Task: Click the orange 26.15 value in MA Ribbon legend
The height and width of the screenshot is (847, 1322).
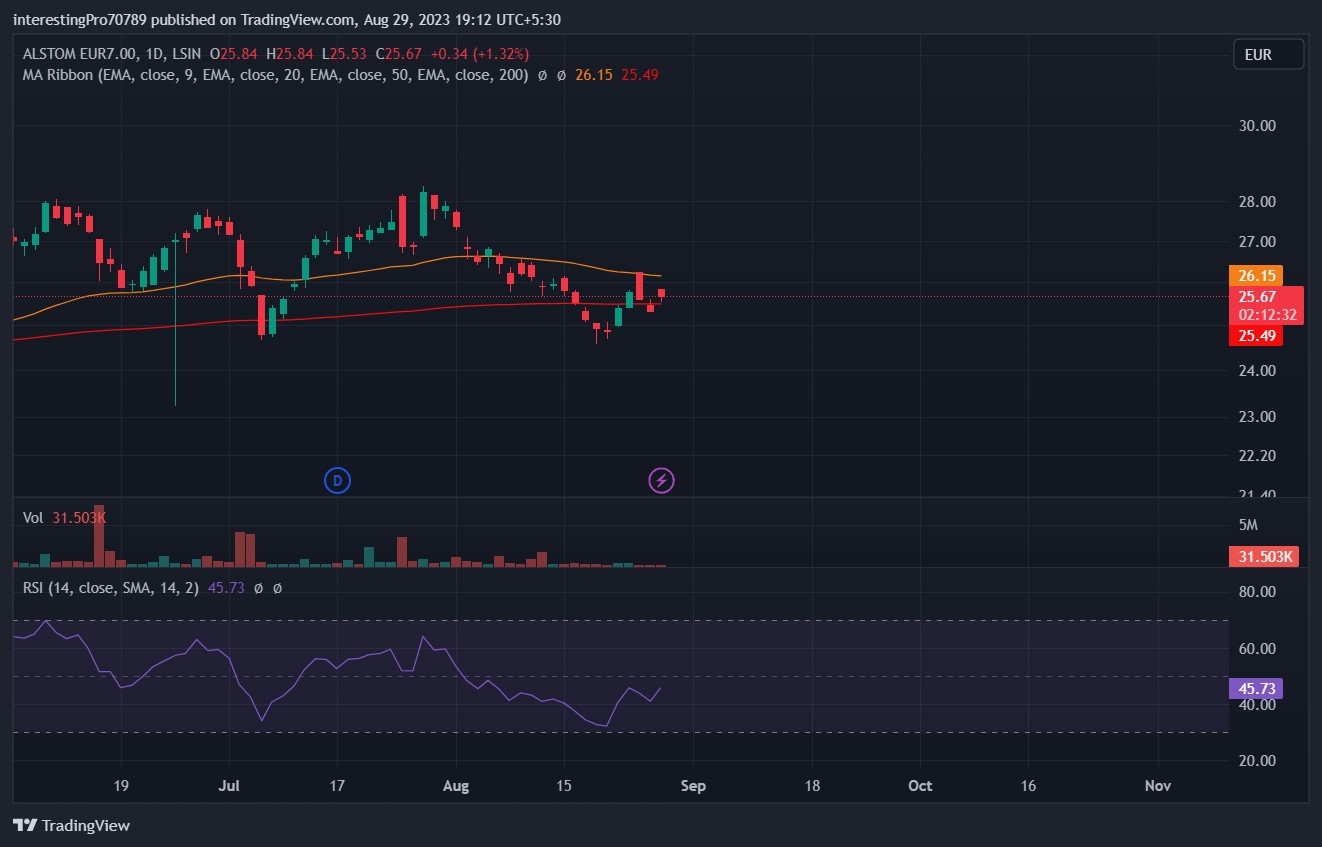Action: [593, 75]
